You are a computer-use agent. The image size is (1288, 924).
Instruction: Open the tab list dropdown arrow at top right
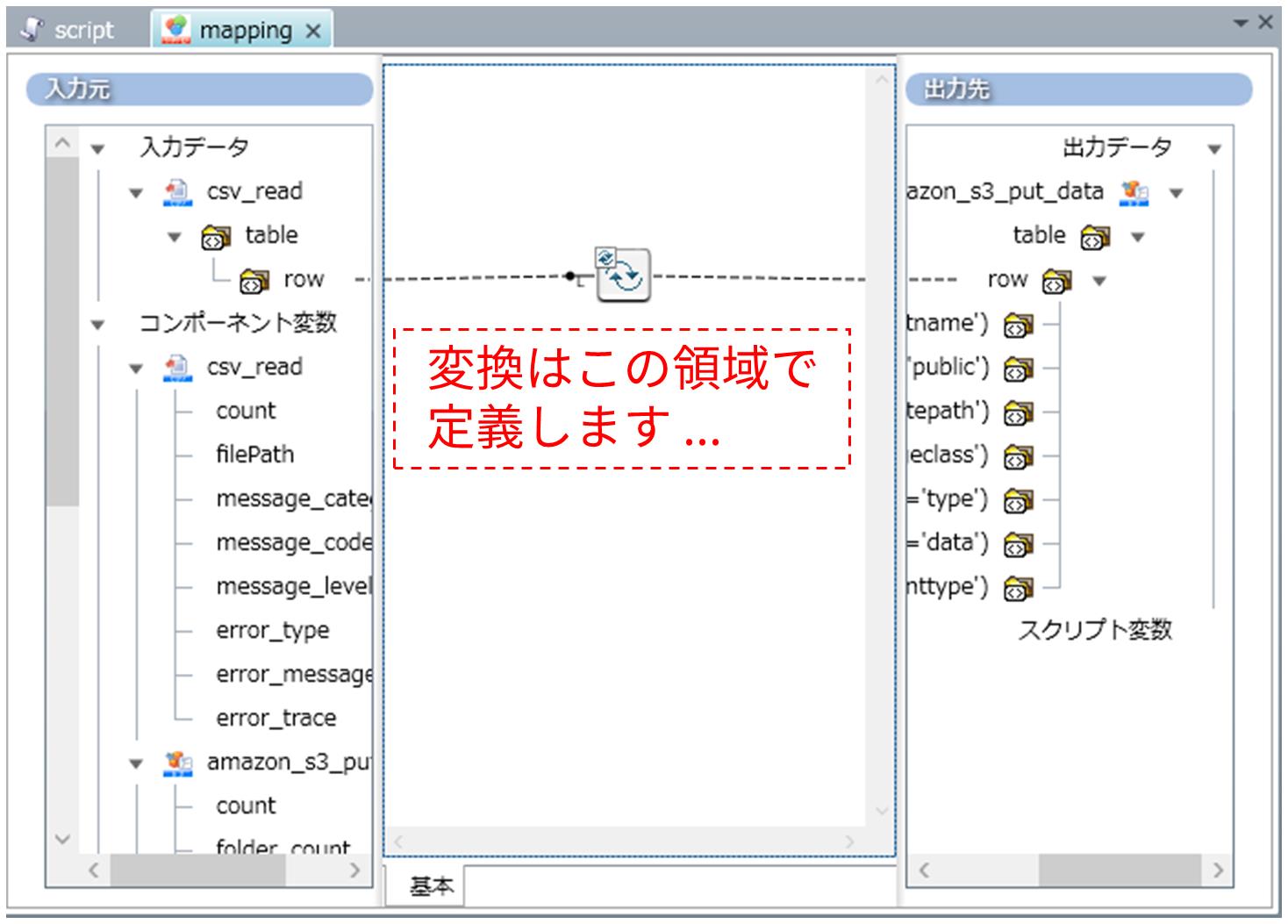click(1241, 22)
